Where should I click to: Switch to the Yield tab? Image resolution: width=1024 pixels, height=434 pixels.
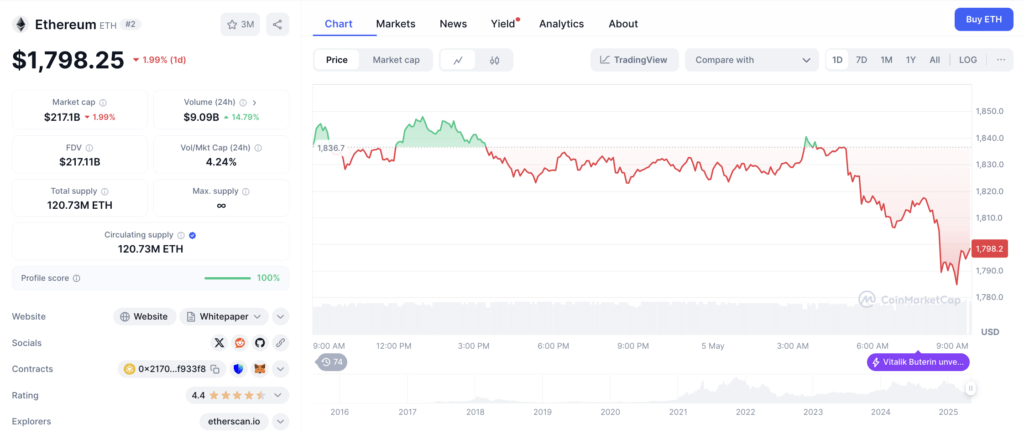[504, 23]
